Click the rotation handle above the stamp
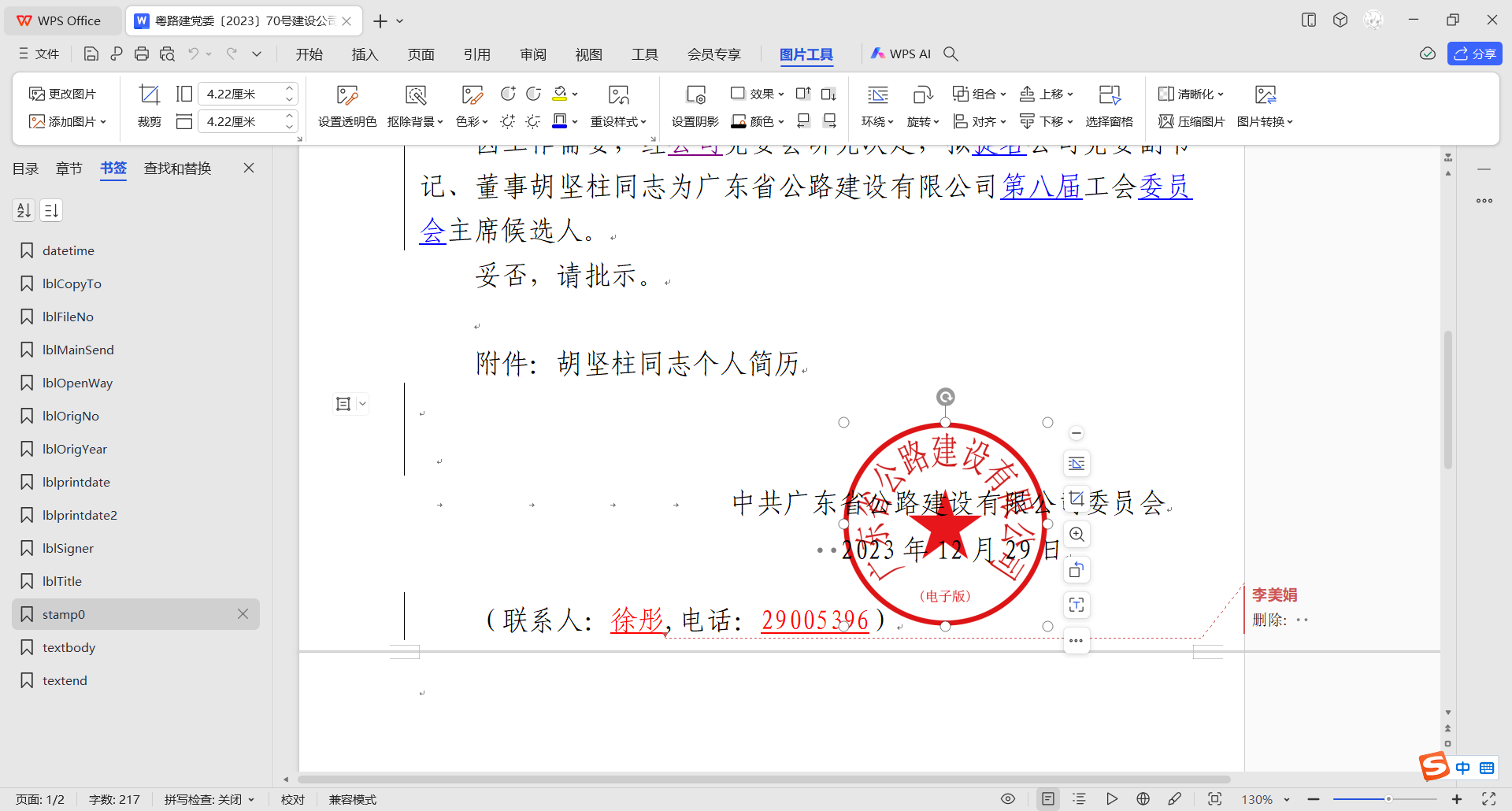Viewport: 1512px width, 811px height. point(945,397)
